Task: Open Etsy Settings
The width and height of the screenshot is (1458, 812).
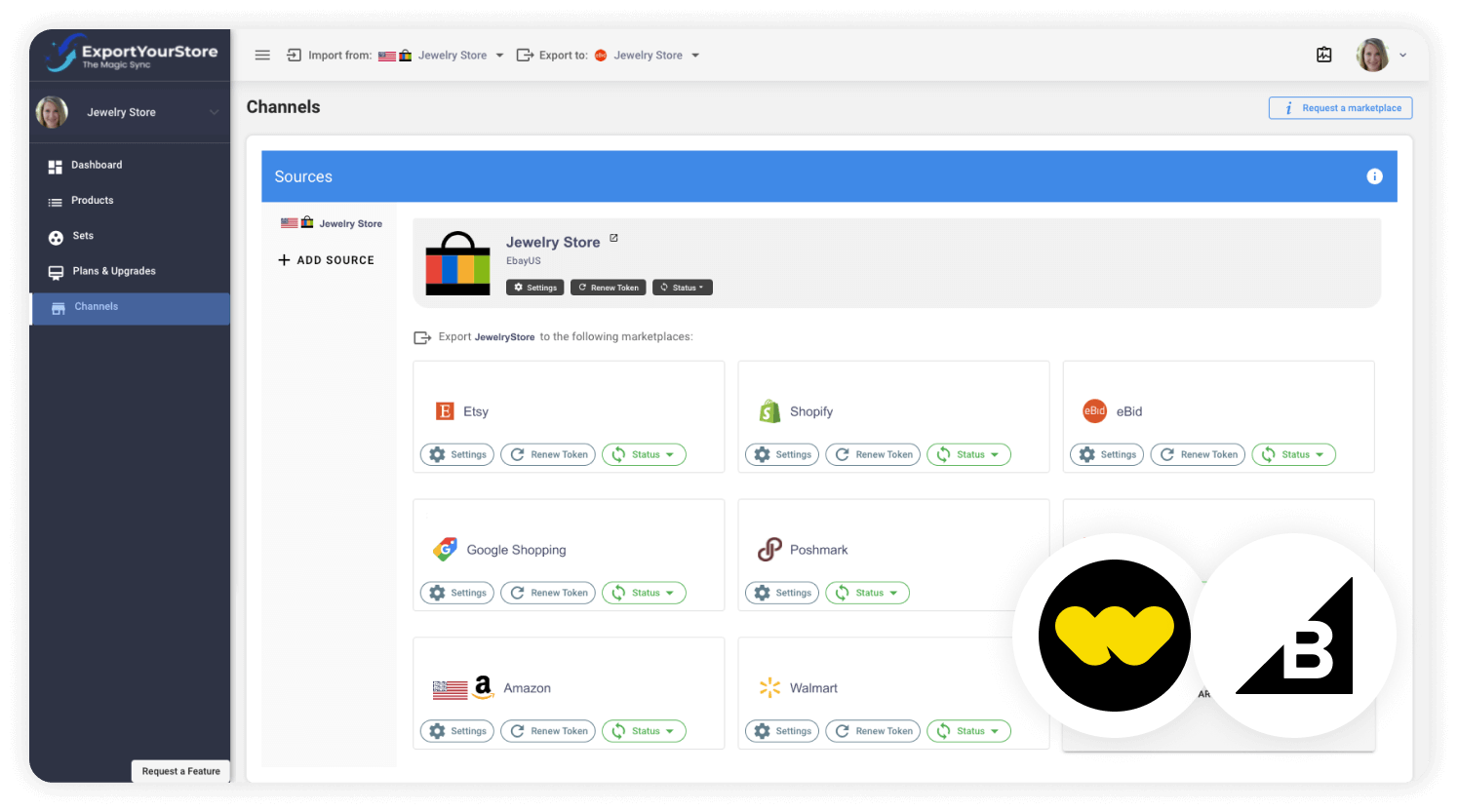Action: click(x=457, y=454)
